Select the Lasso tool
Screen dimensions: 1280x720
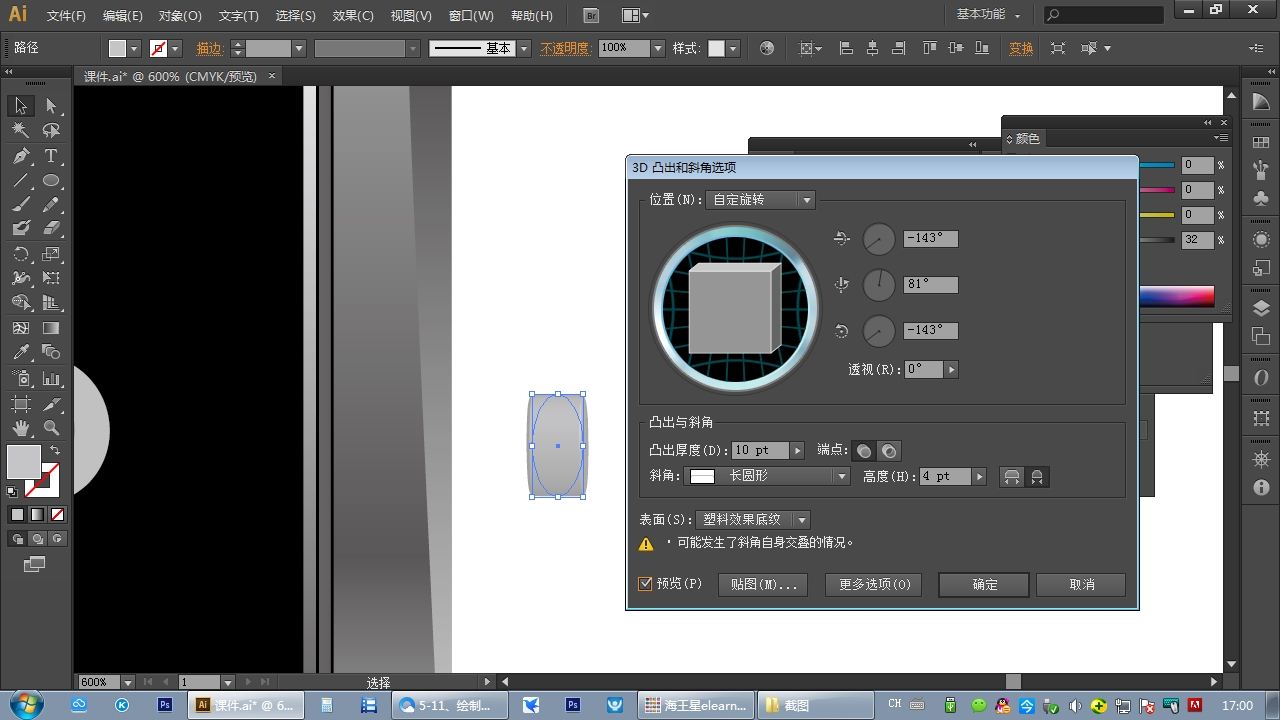point(51,130)
